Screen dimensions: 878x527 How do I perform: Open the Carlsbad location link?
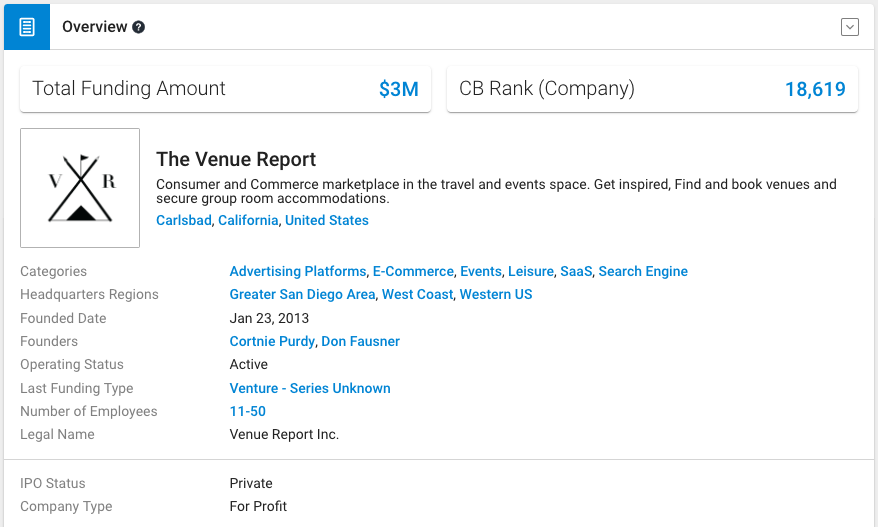(x=184, y=220)
